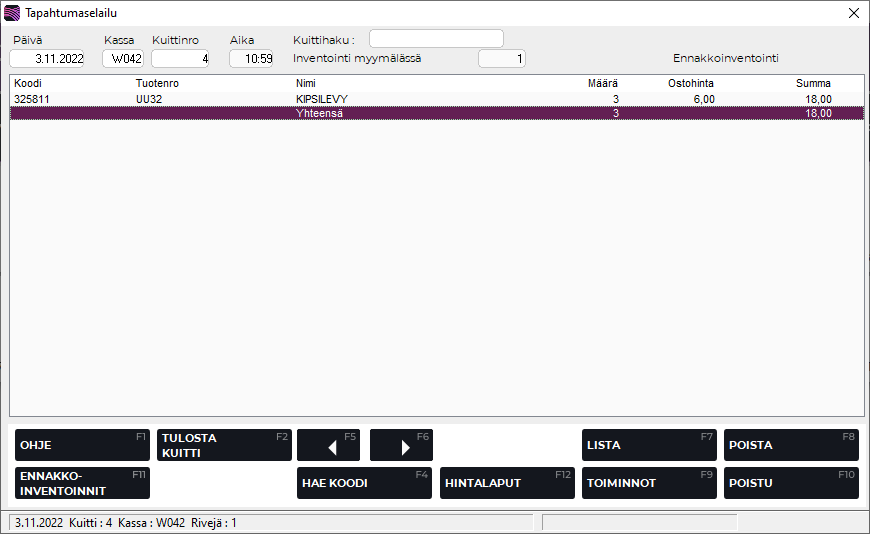Viewport: 870px width, 534px height.
Task: Open HINTALAPUT price labels
Action: click(x=507, y=483)
